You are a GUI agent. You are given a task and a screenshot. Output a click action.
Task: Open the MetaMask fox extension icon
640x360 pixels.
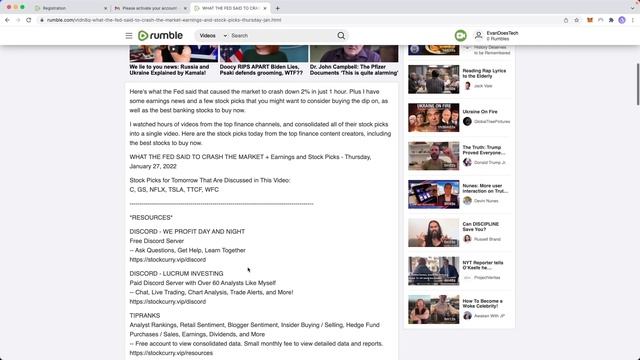click(x=590, y=20)
